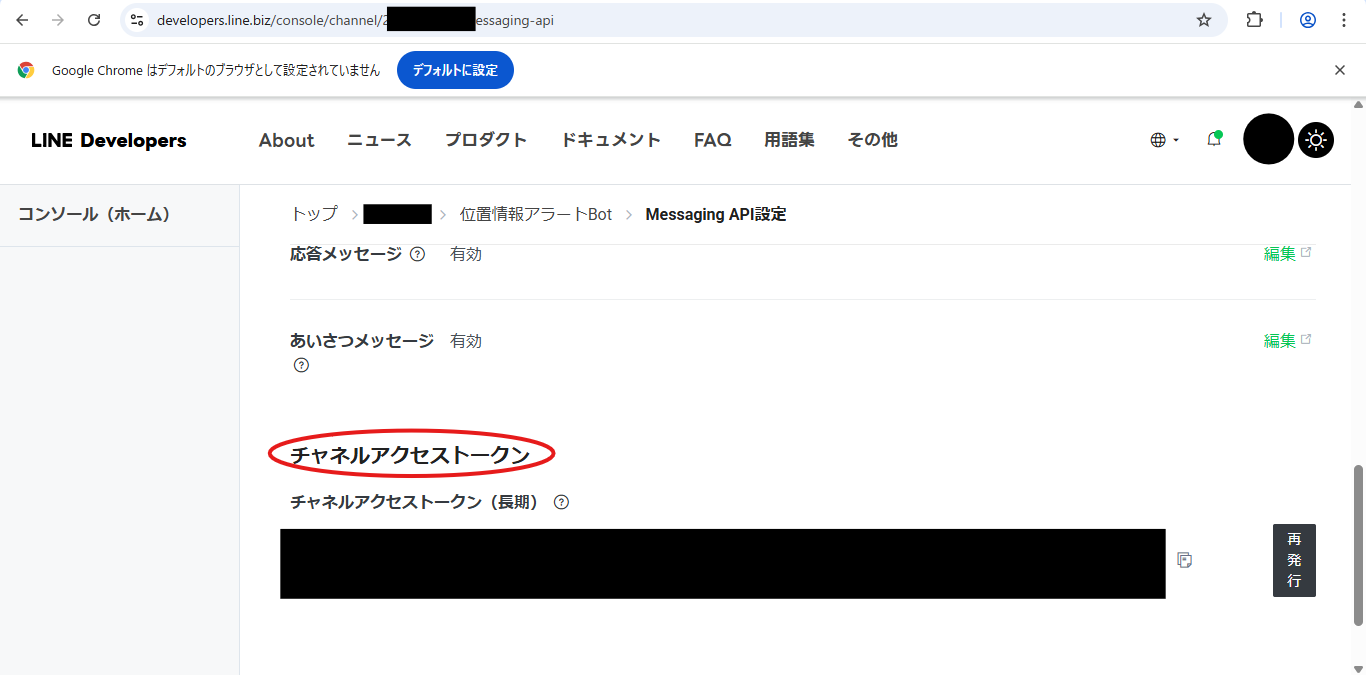Viewport: 1366px width, 675px height.
Task: Open the Chrome extensions menu
Action: pos(1254,20)
